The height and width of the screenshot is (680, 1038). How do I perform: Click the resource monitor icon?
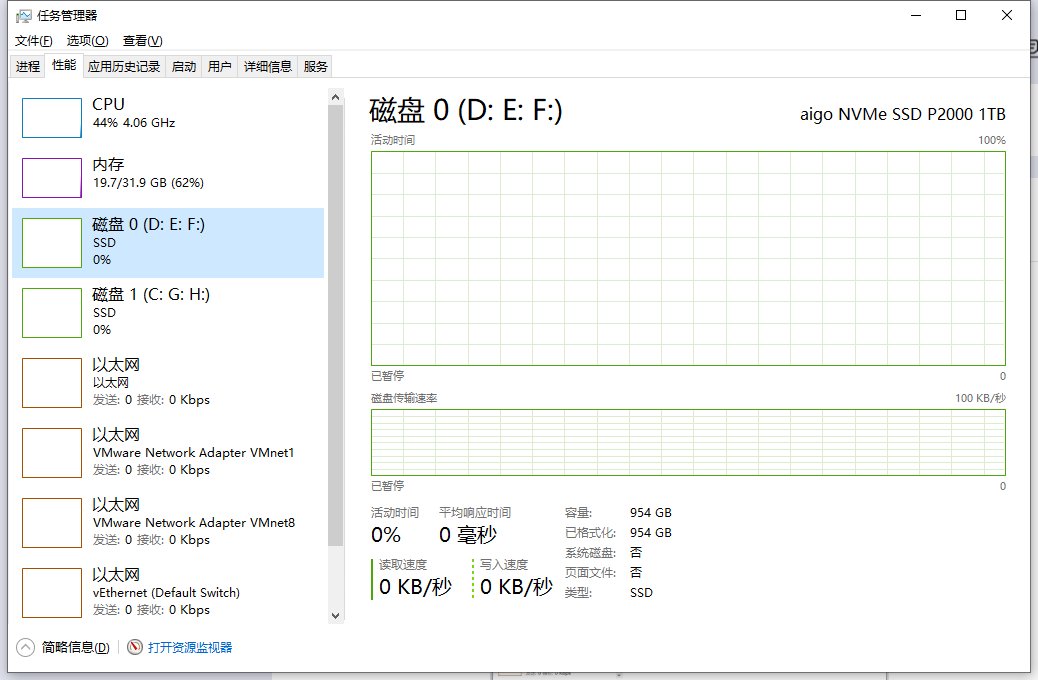pyautogui.click(x=135, y=647)
